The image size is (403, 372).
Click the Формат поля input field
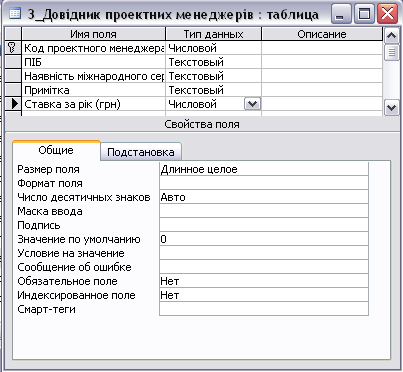click(264, 183)
